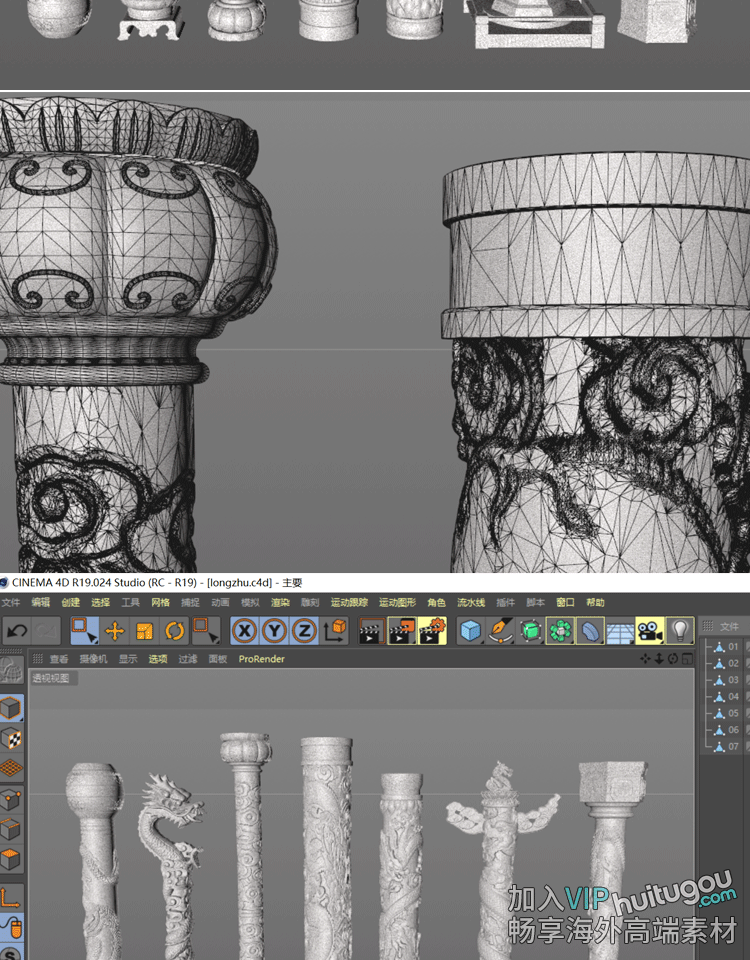The width and height of the screenshot is (750, 960).
Task: Select the Rotate tool
Action: [x=175, y=631]
